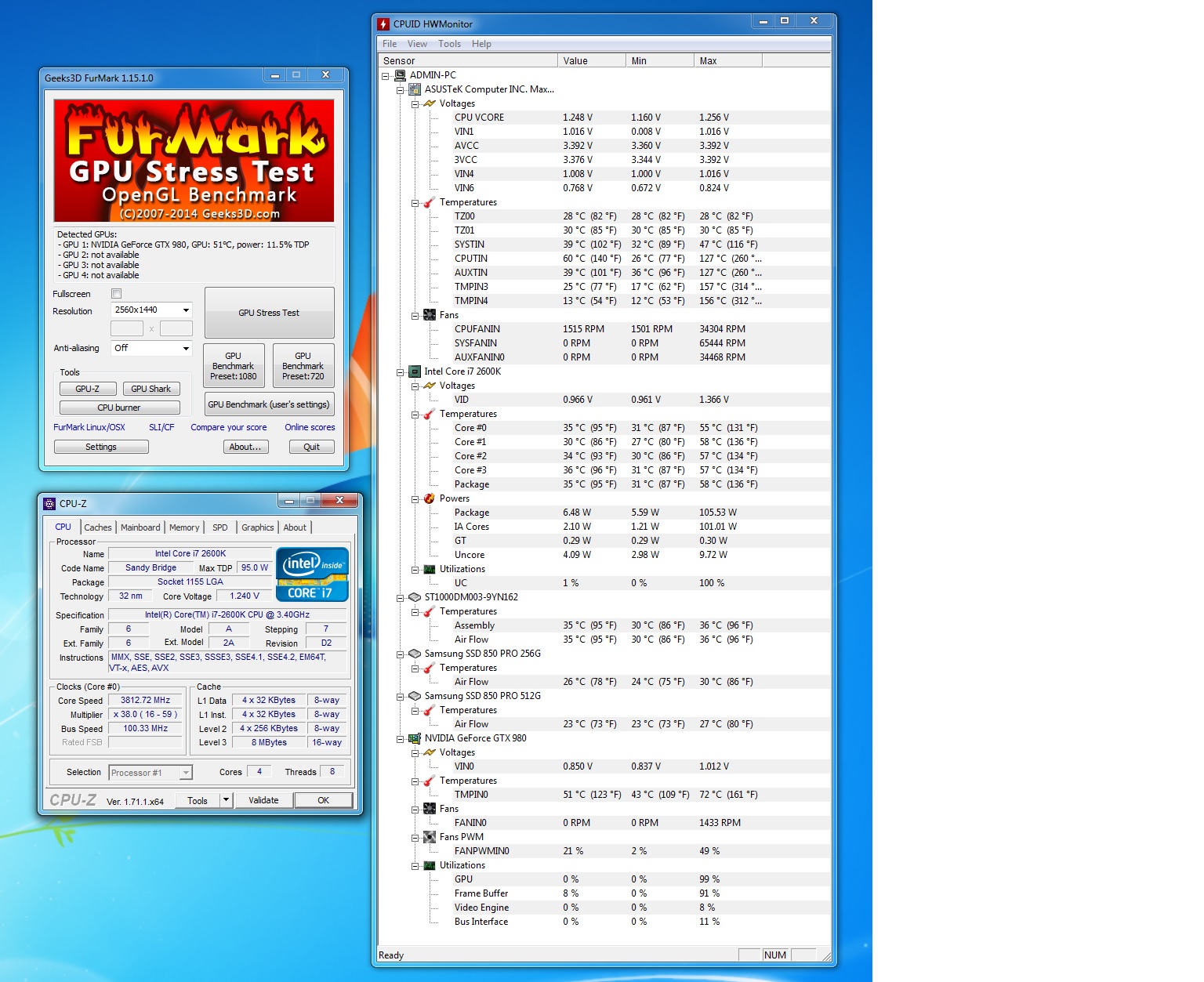Click the ADMIN-PC computer icon in HWMonitor
This screenshot has height=982, width=1204.
click(x=400, y=75)
